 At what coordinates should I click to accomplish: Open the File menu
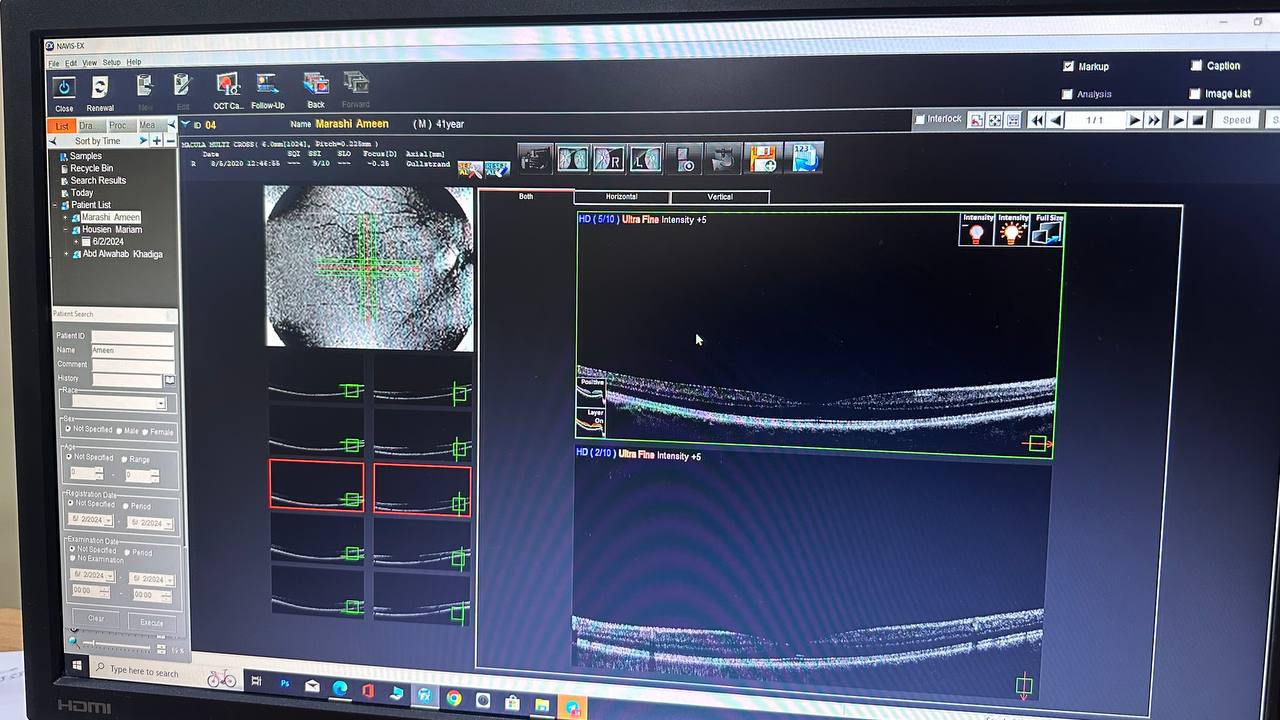[x=56, y=63]
